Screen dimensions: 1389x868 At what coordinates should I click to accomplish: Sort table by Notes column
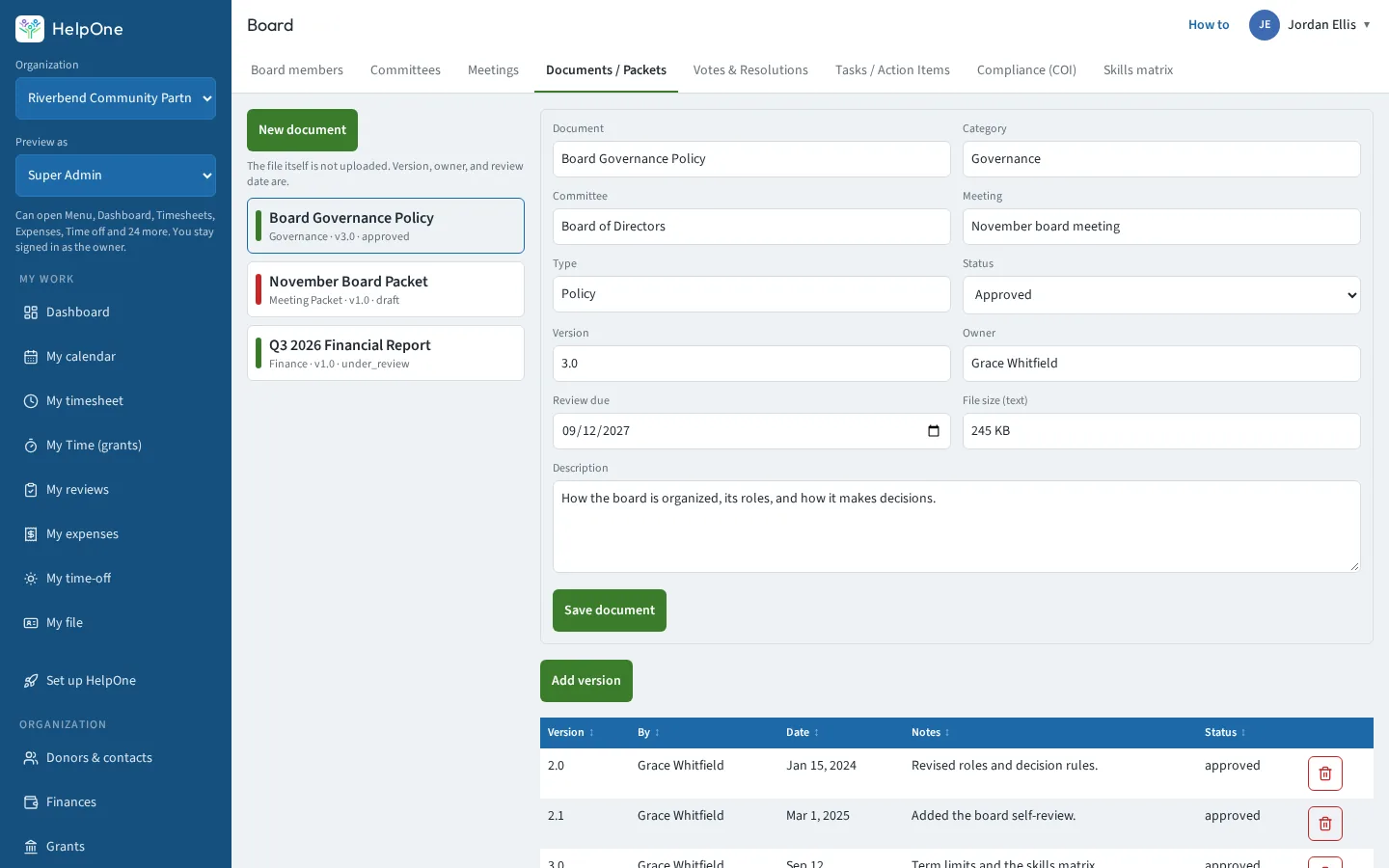click(931, 733)
